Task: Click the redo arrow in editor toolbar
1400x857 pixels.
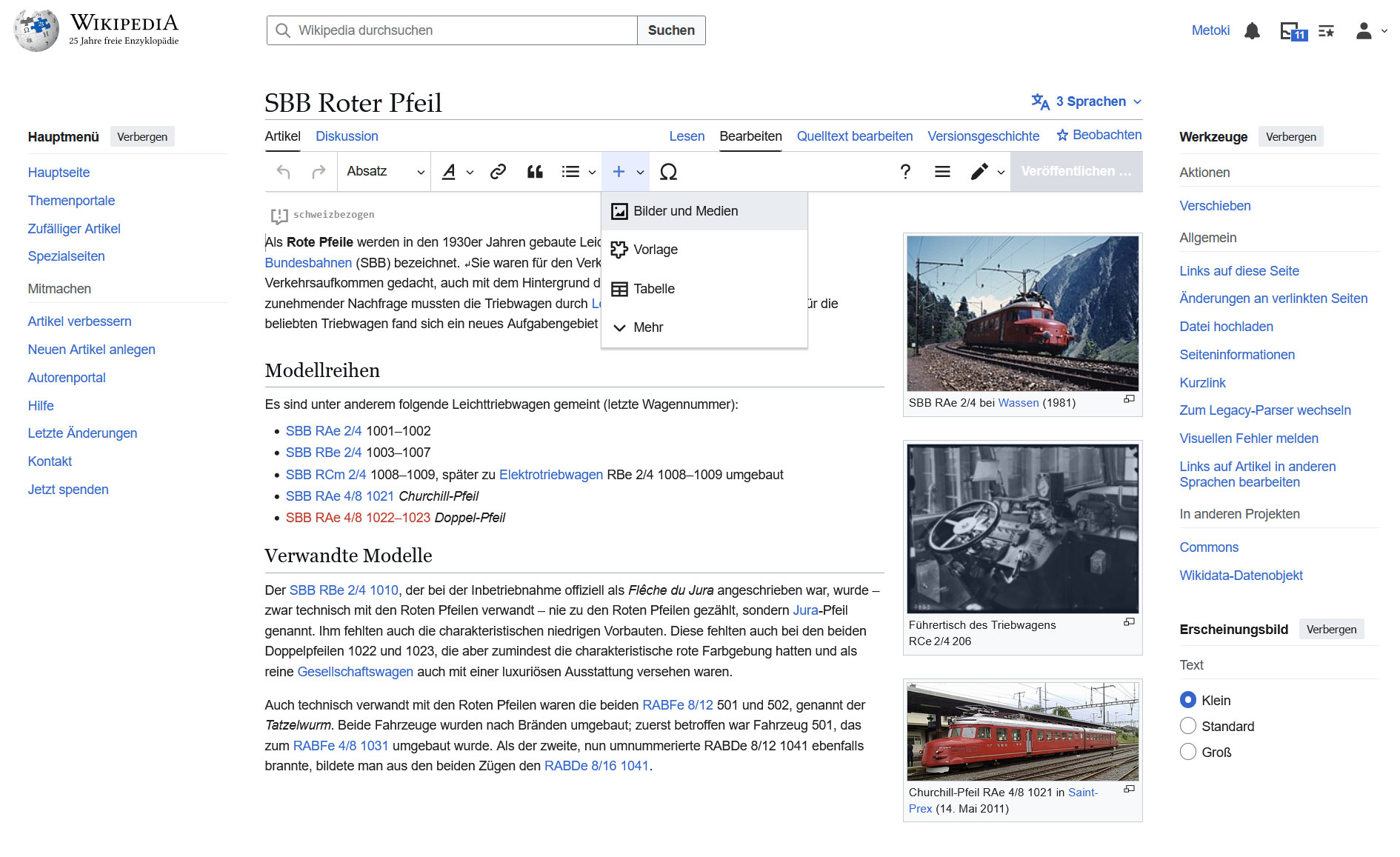Action: click(x=319, y=172)
